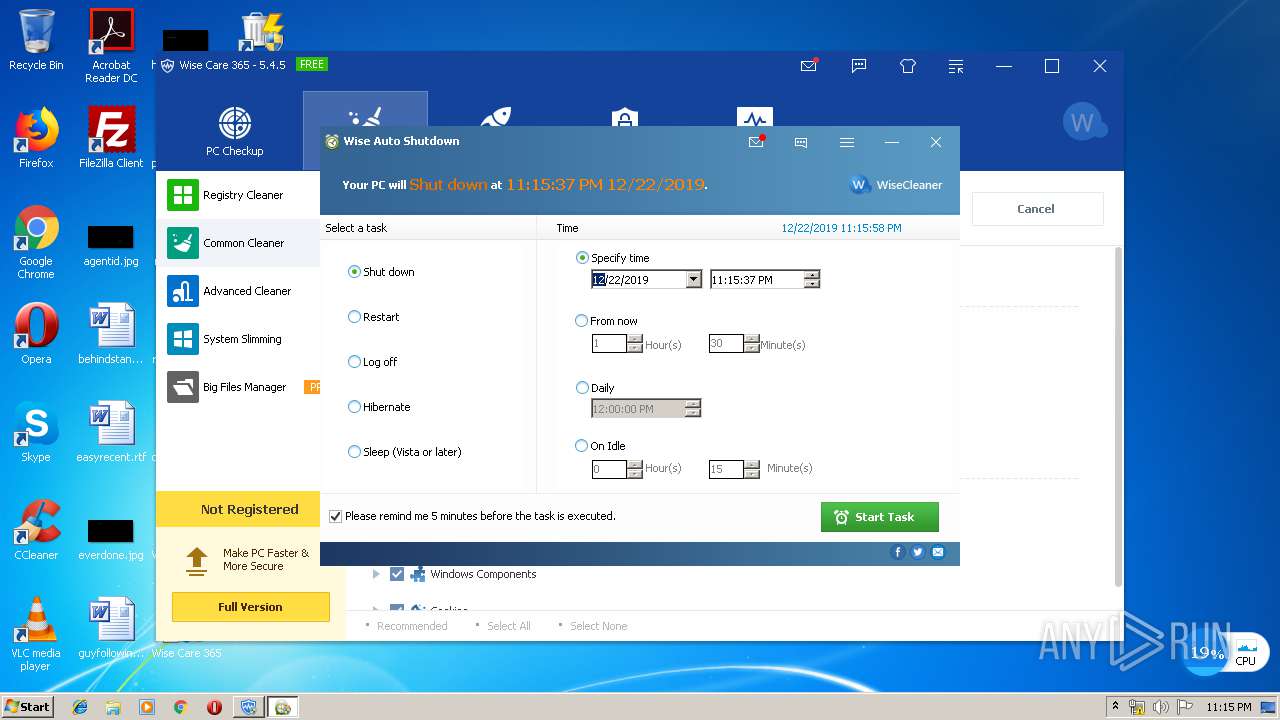The width and height of the screenshot is (1280, 720).
Task: Click the WiseCleaner logo link
Action: tap(896, 185)
